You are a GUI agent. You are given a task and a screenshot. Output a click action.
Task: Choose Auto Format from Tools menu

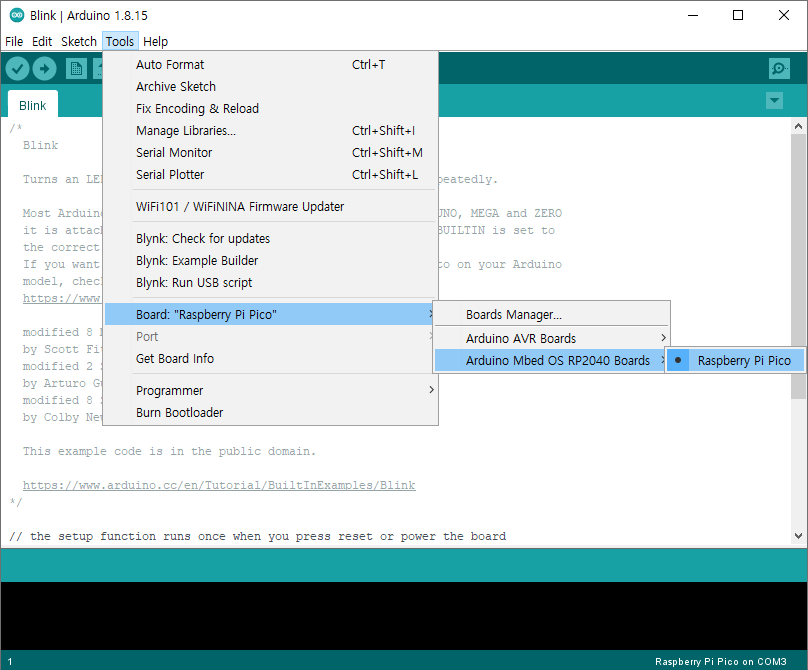point(271,64)
